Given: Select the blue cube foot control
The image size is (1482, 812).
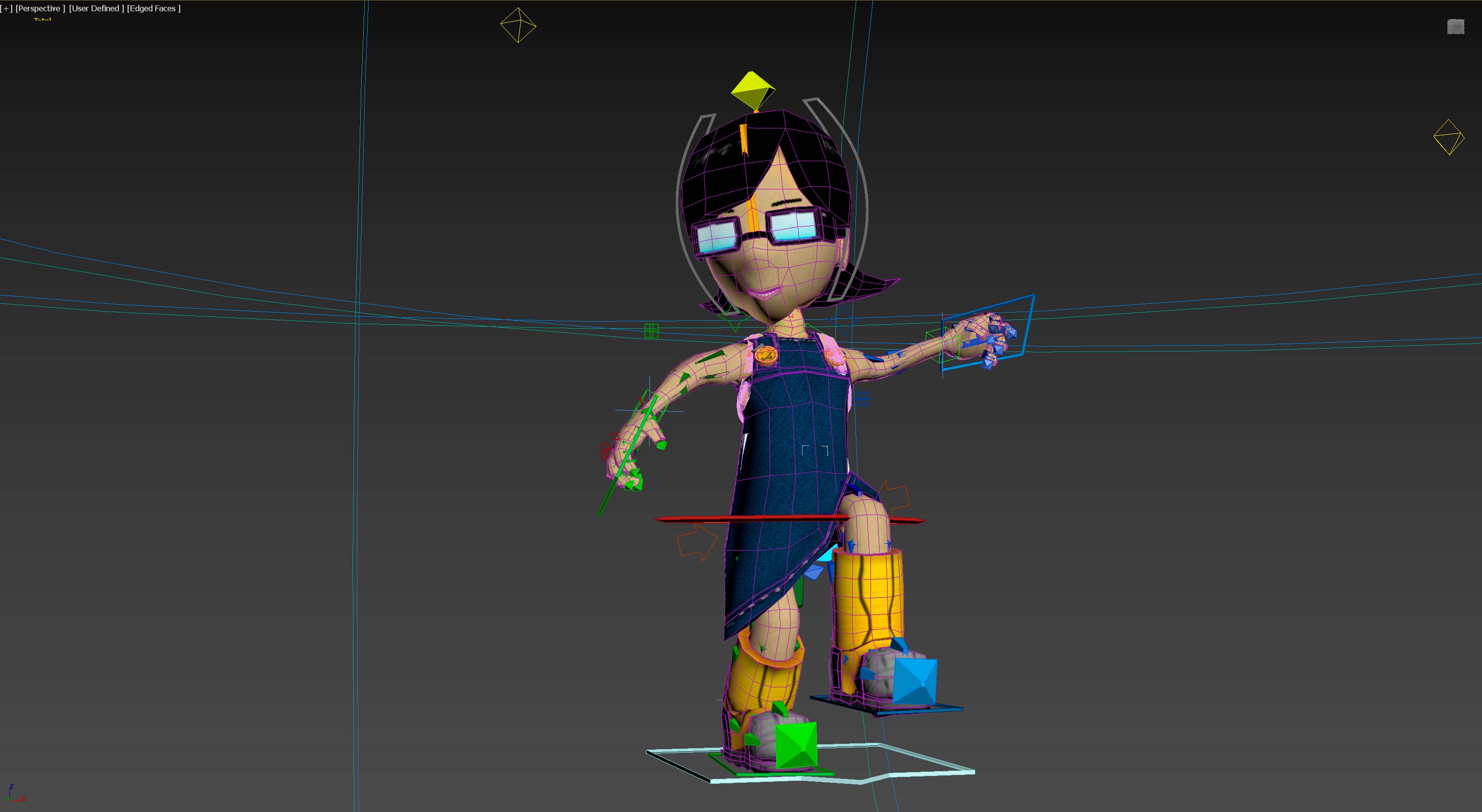Looking at the screenshot, I should point(915,682).
